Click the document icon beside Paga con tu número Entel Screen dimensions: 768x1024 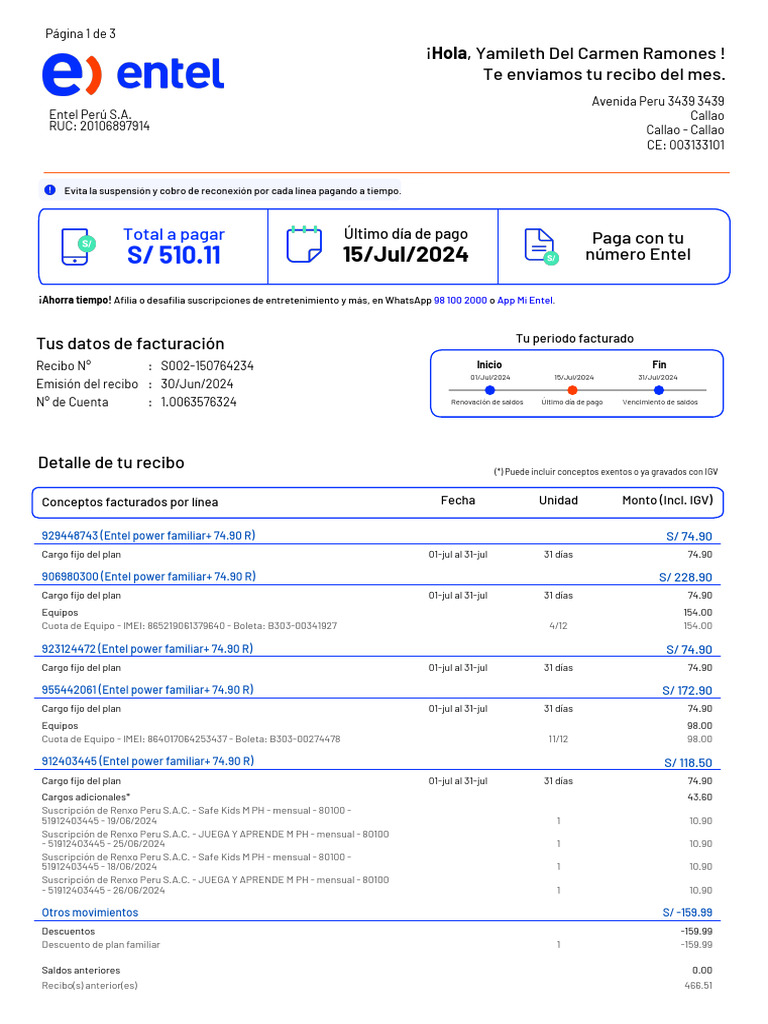(541, 246)
